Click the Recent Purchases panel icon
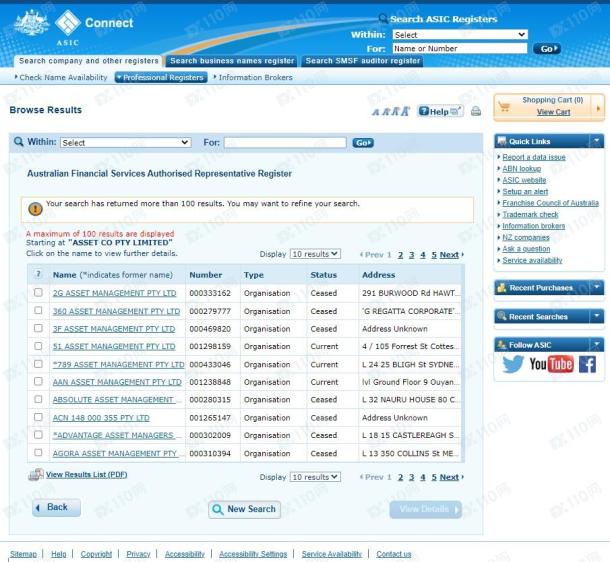 pos(502,287)
